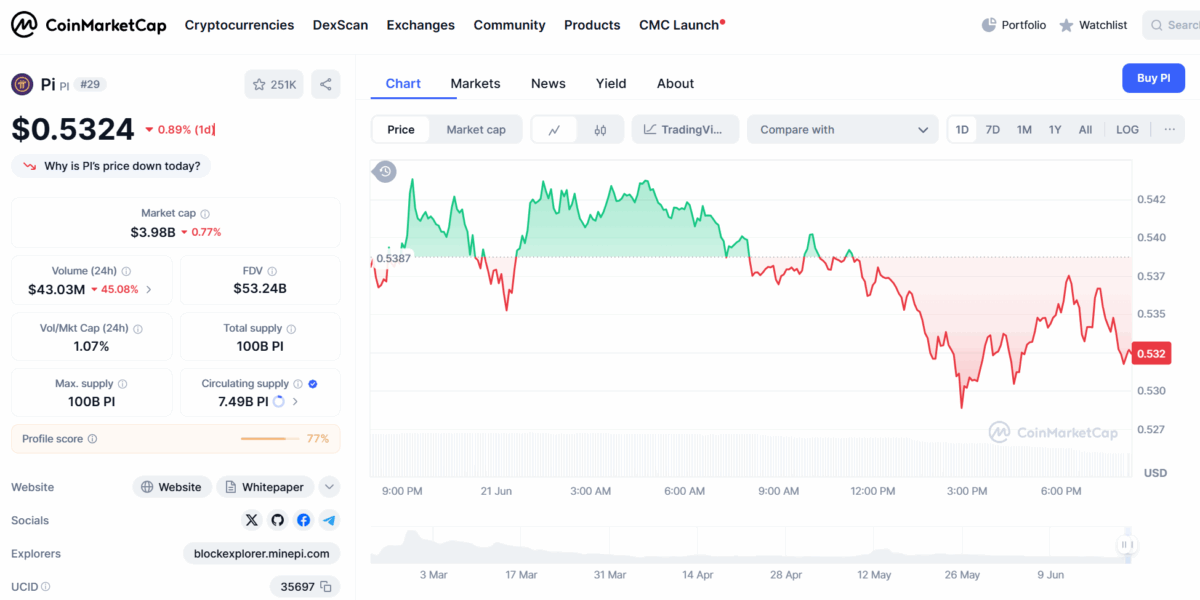1200x600 pixels.
Task: Expand Circulating supply details arrow
Action: point(295,402)
